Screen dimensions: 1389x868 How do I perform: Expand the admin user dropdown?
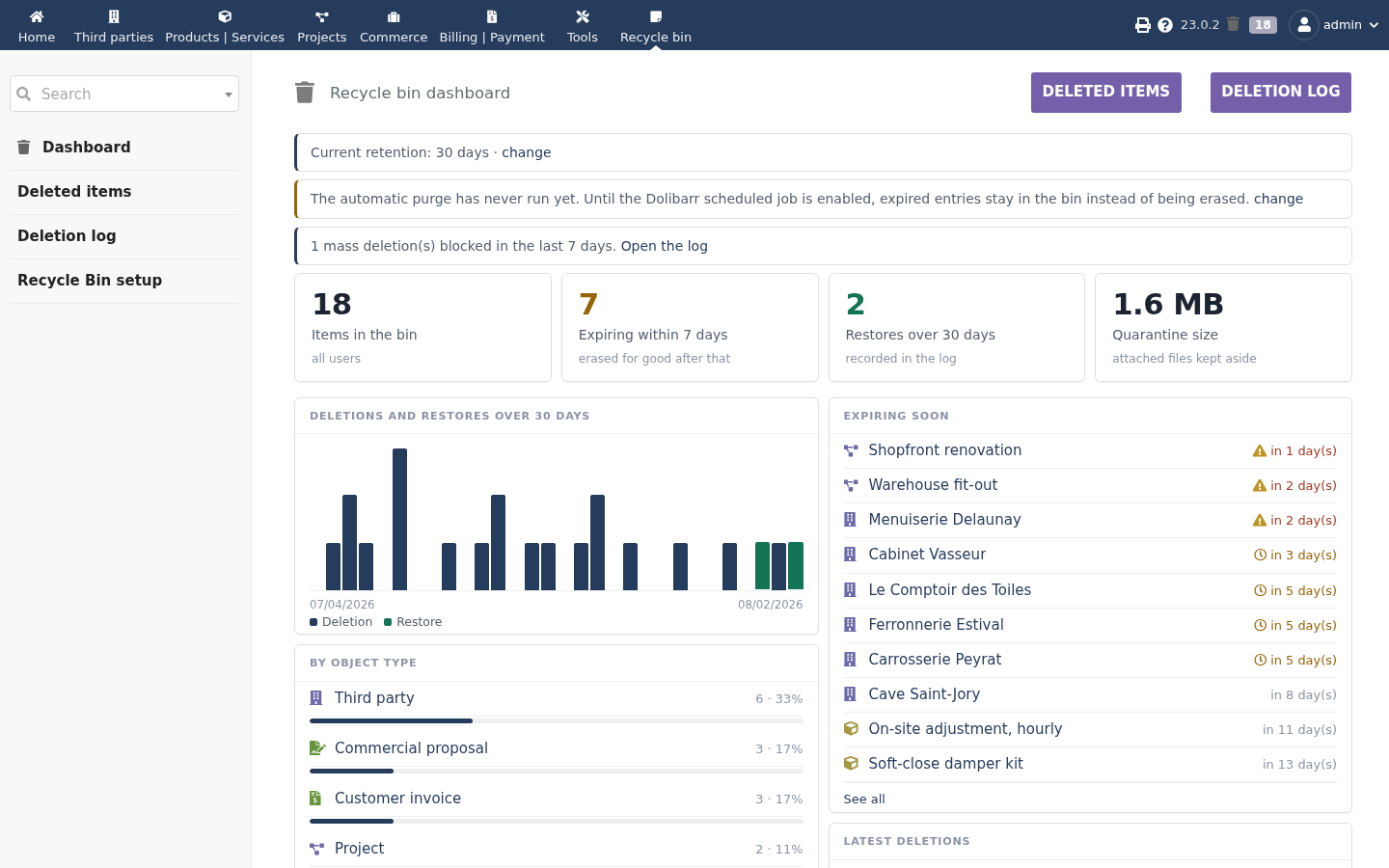[1335, 25]
